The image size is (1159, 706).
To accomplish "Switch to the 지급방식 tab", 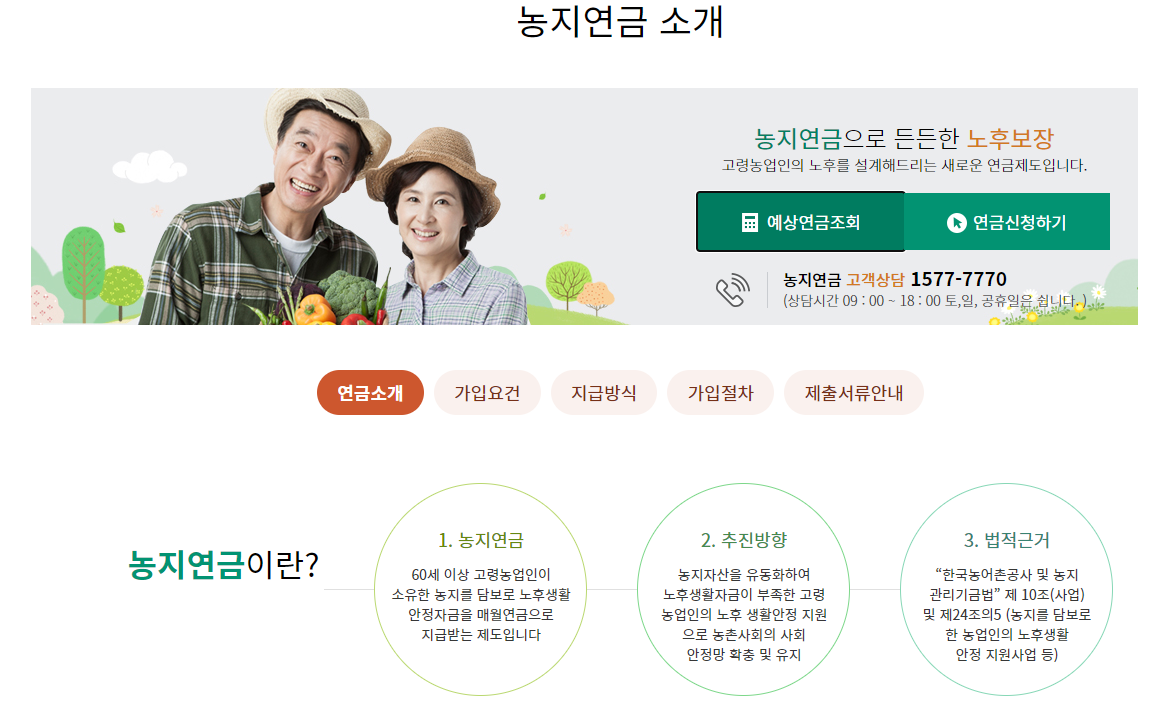I will [x=604, y=393].
